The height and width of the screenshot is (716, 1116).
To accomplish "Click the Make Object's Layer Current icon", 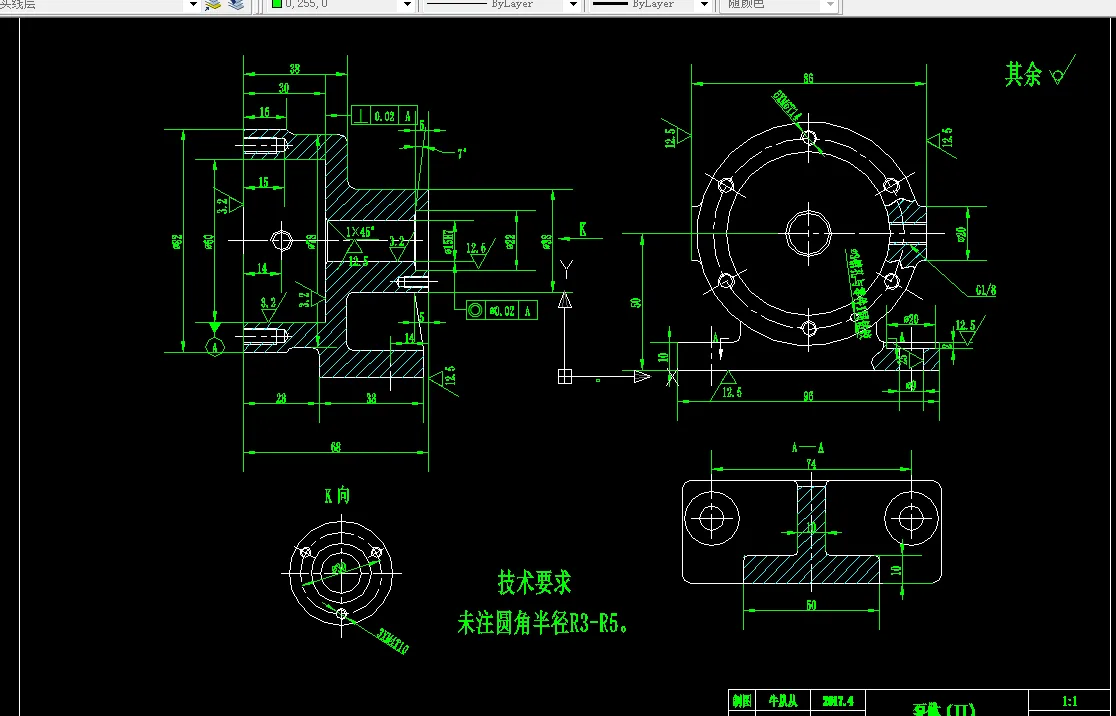I will pyautogui.click(x=211, y=6).
